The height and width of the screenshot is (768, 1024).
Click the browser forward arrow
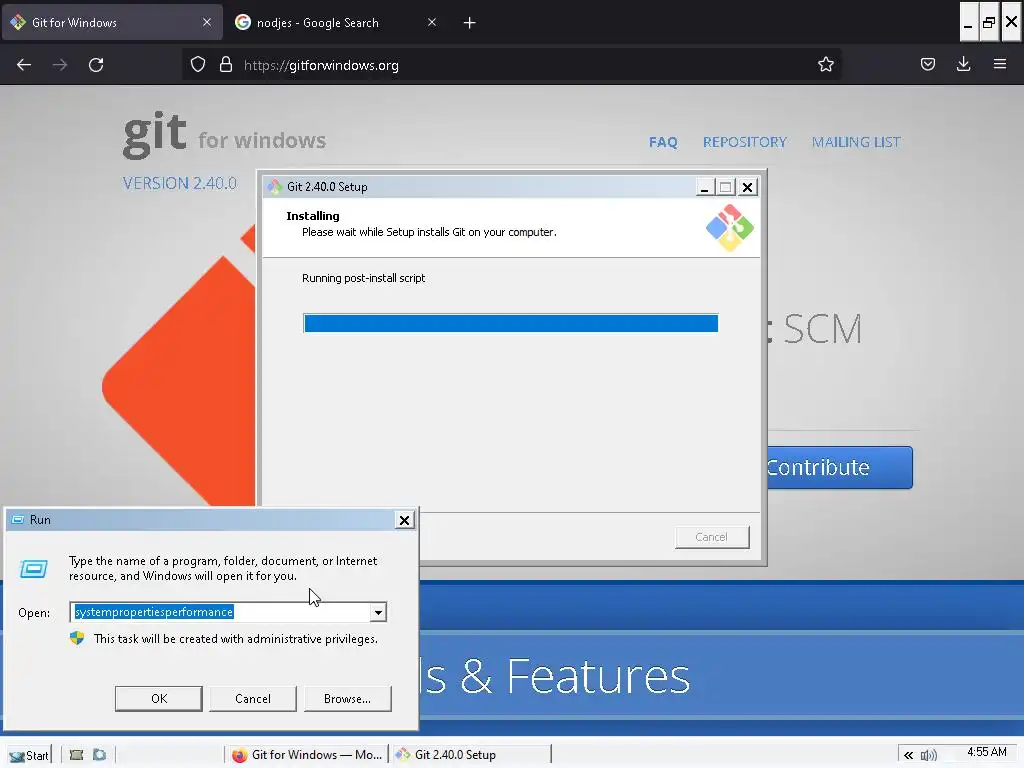tap(60, 65)
